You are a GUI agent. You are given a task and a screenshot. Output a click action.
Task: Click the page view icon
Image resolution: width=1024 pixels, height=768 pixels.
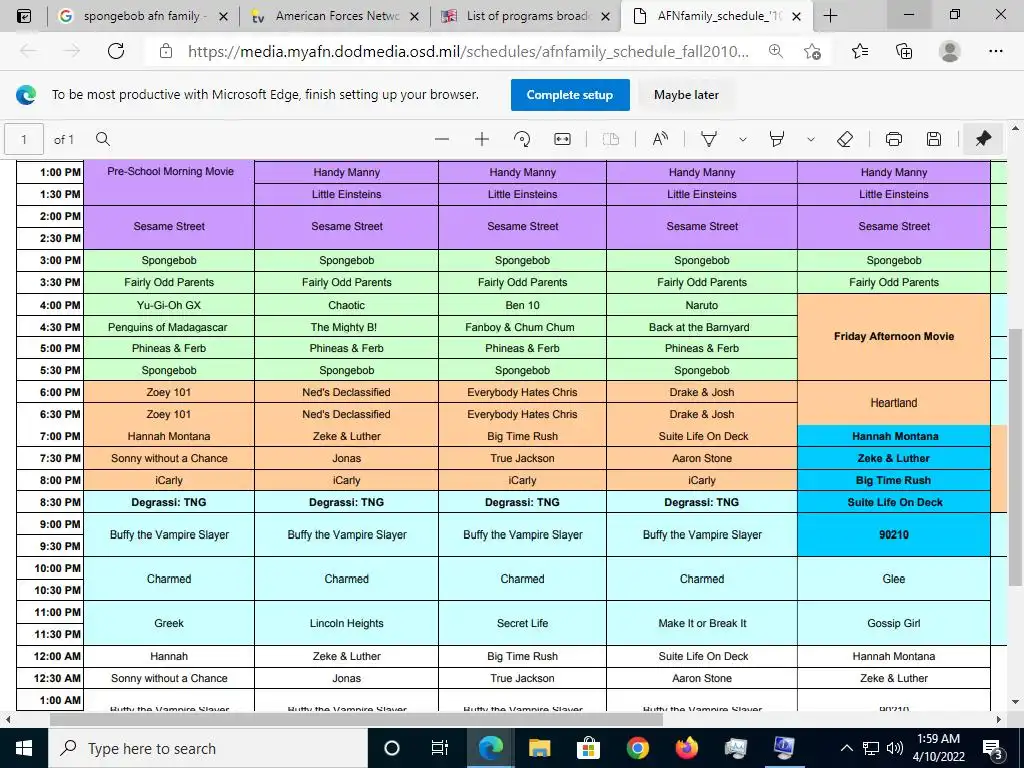click(611, 139)
